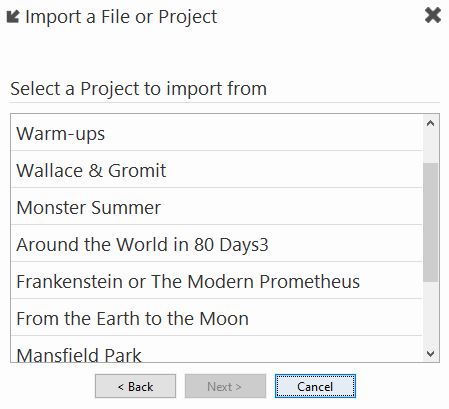Image resolution: width=449 pixels, height=409 pixels.
Task: Click the scrollbar down arrow
Action: point(430,353)
